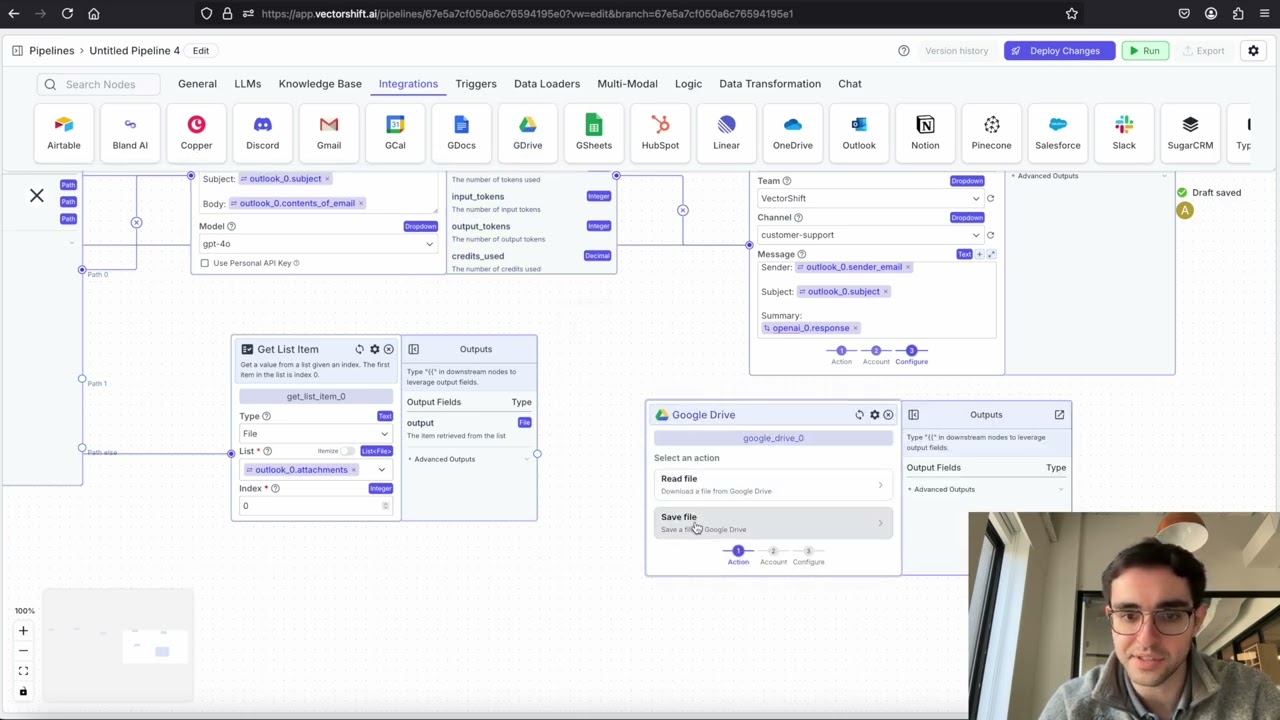Add a GSheets node
The width and height of the screenshot is (1280, 720).
pyautogui.click(x=594, y=134)
